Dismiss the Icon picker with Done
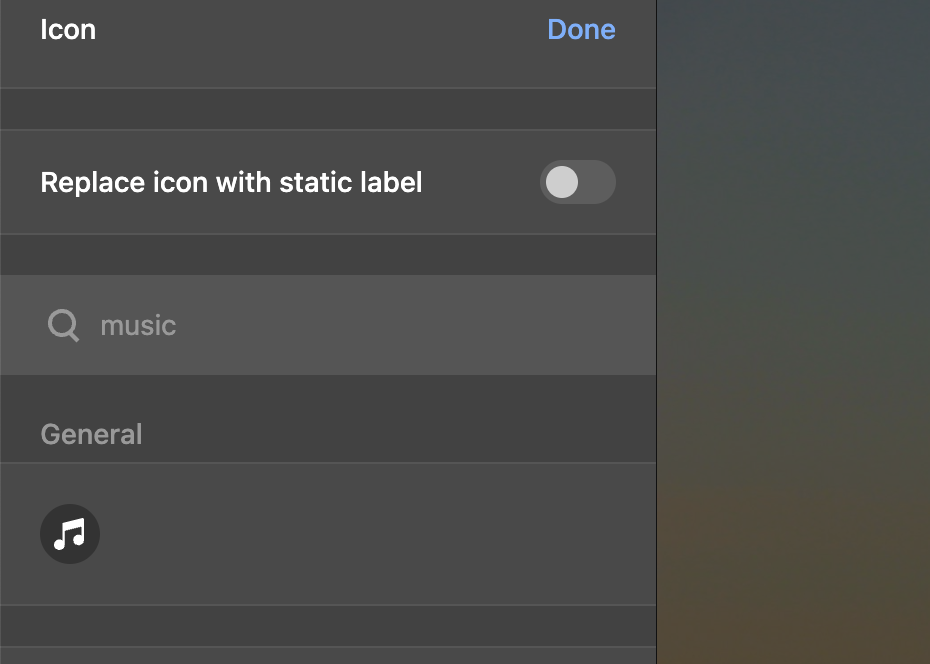 pyautogui.click(x=581, y=29)
